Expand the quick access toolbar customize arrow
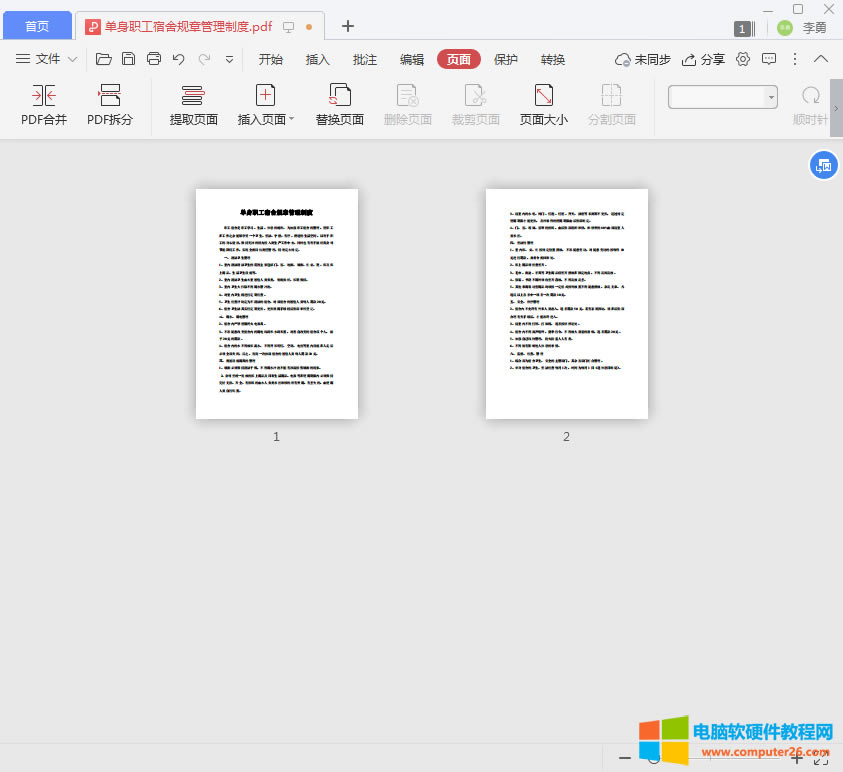The width and height of the screenshot is (843, 772). pos(229,59)
